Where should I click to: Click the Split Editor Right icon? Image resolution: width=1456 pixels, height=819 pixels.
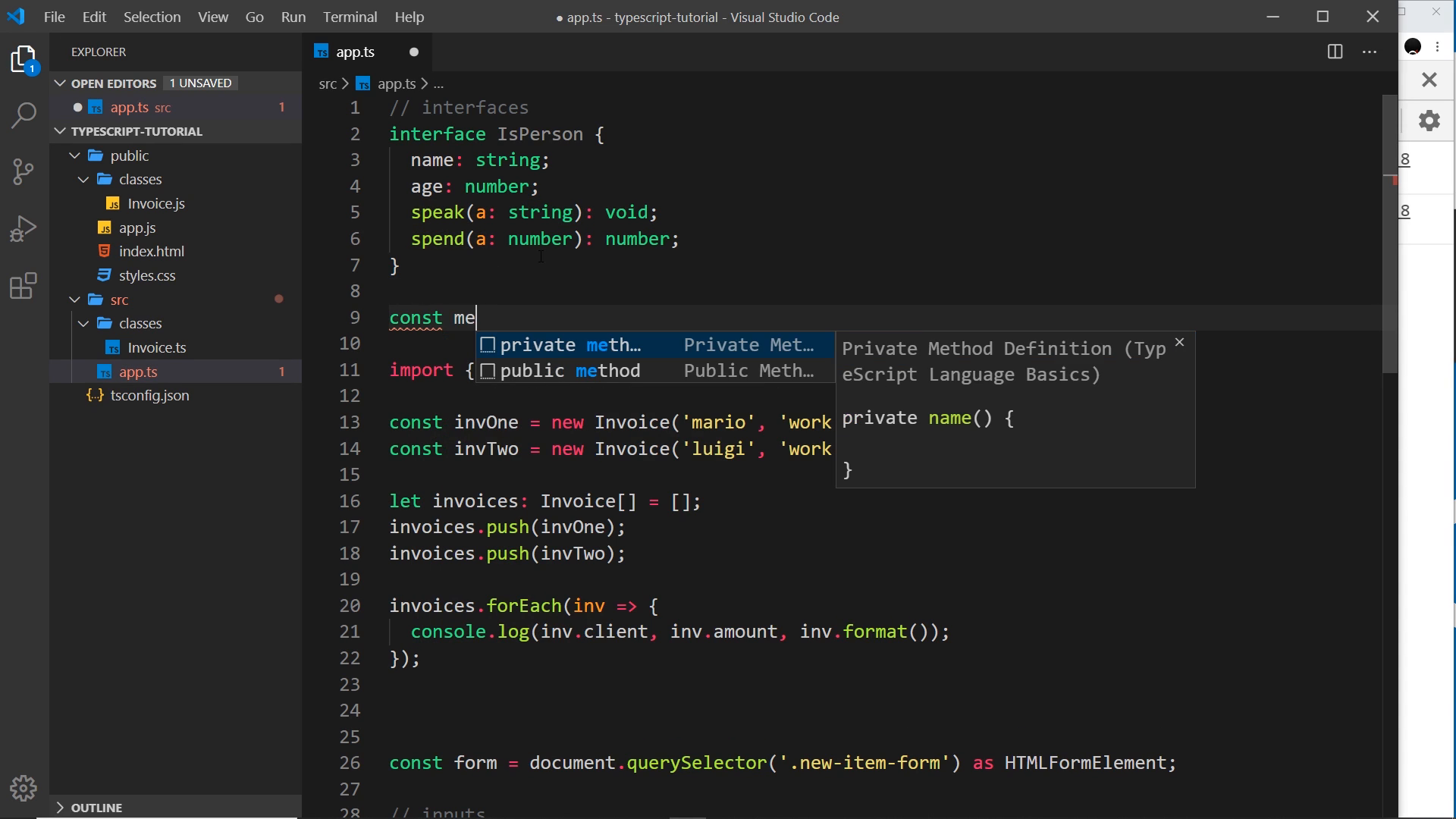(1335, 52)
